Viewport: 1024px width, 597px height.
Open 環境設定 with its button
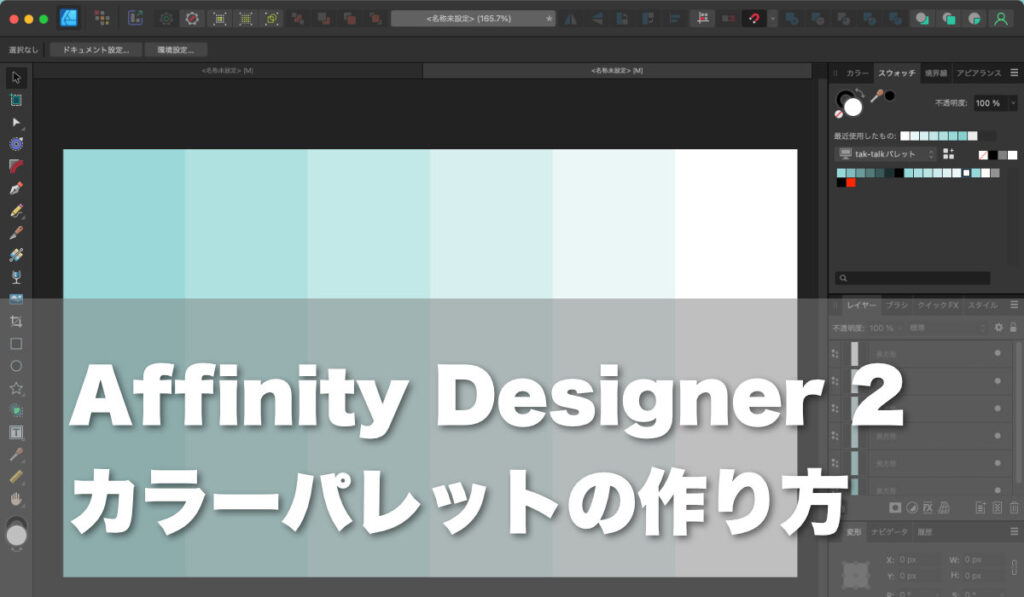coord(176,48)
